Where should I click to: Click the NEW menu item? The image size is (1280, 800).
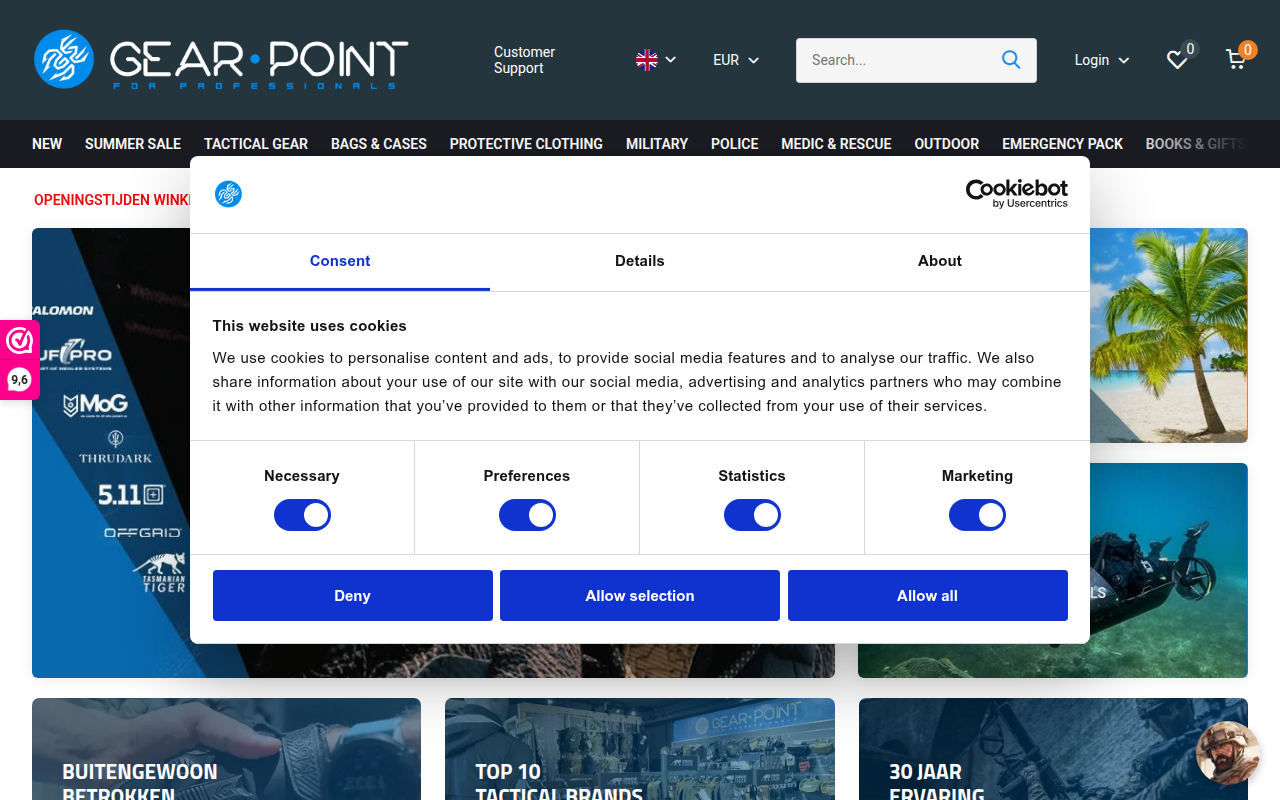click(47, 144)
